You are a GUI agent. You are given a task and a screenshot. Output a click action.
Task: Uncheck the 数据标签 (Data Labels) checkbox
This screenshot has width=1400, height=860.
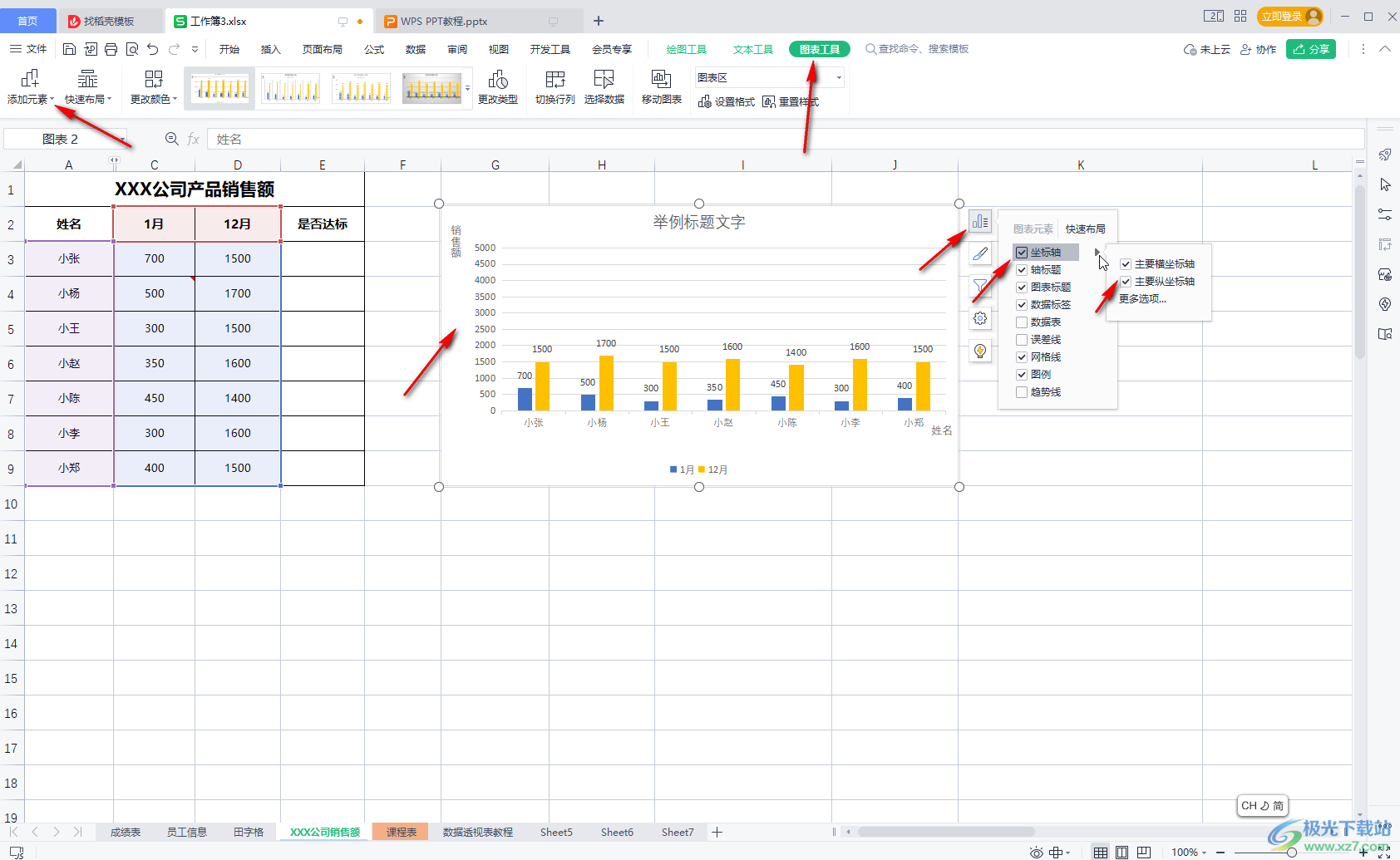tap(1022, 304)
